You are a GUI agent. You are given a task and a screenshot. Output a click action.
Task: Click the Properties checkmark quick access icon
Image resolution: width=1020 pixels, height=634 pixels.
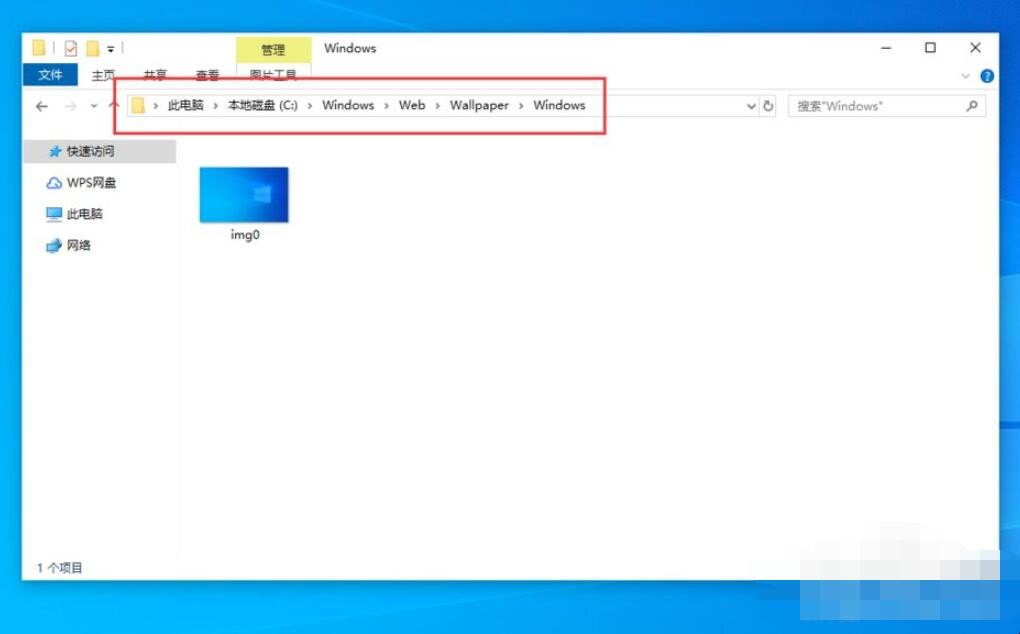pos(71,48)
